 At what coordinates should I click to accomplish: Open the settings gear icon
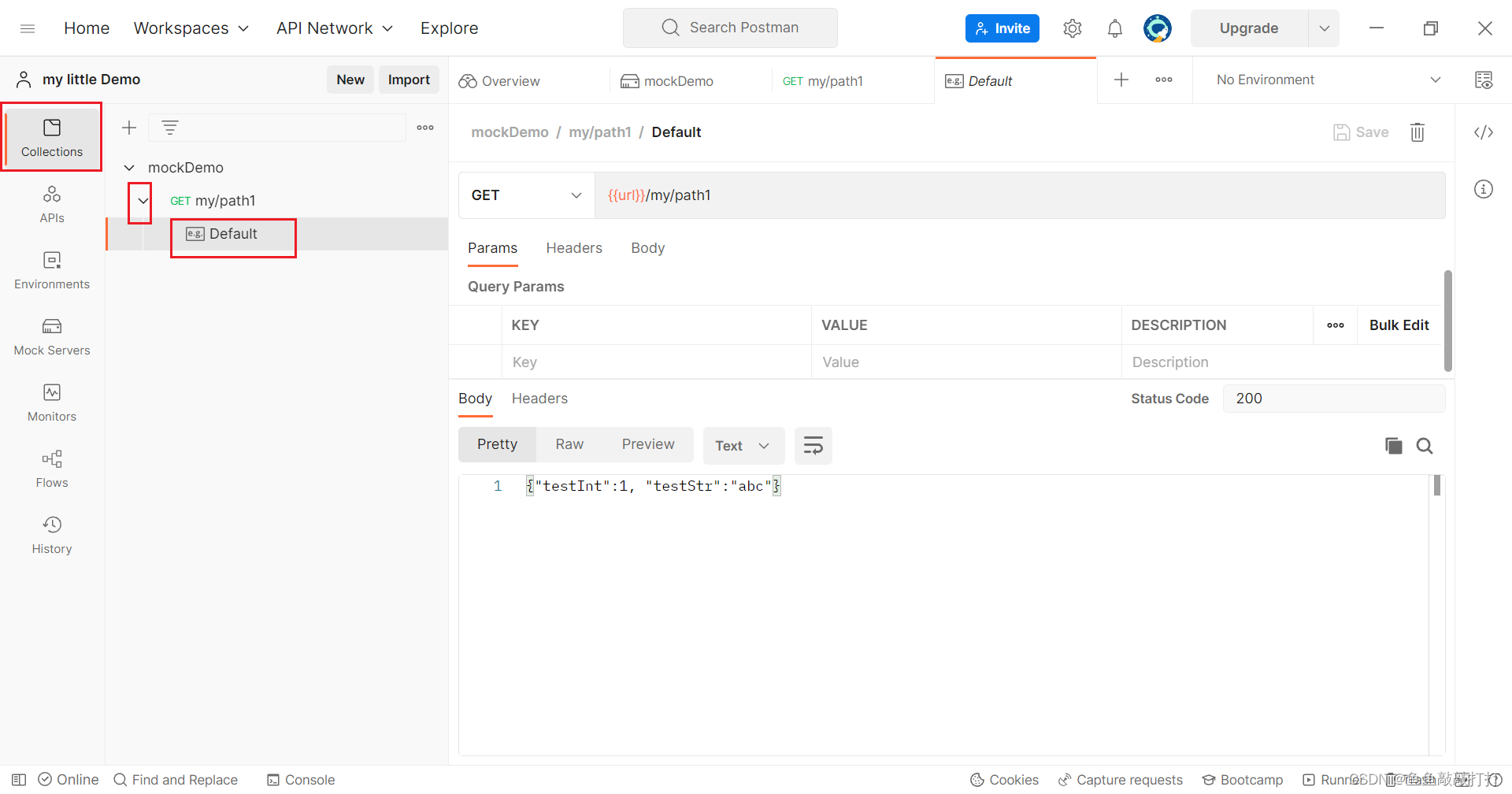1072,28
